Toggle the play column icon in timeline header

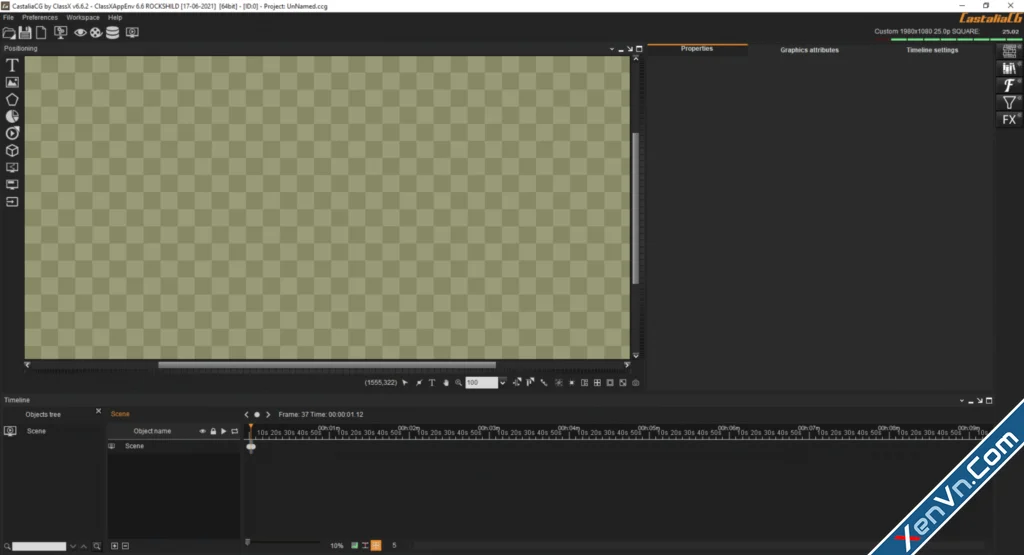[x=223, y=431]
